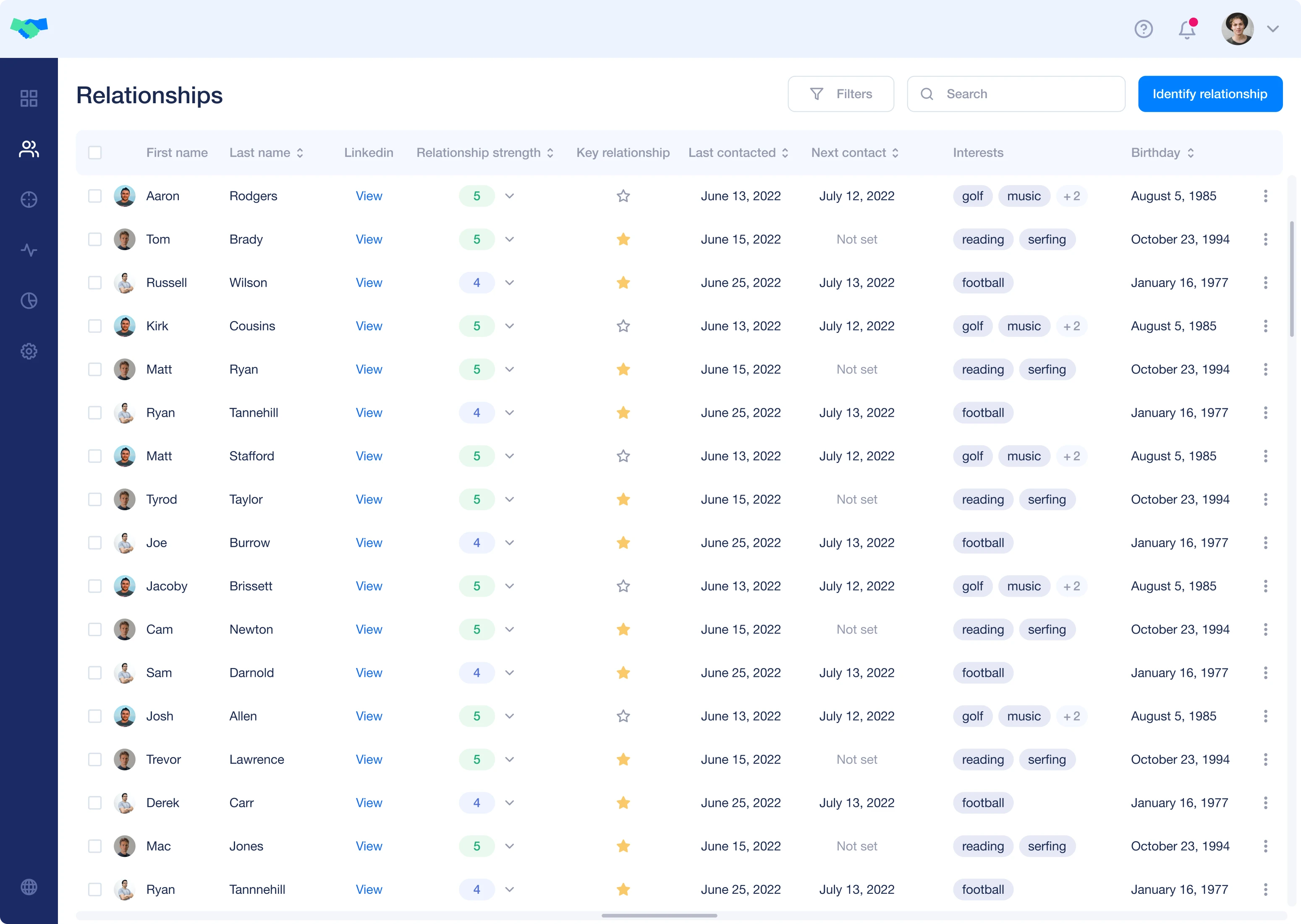
Task: Star Aaron Rodgers as key relationship
Action: click(x=623, y=196)
